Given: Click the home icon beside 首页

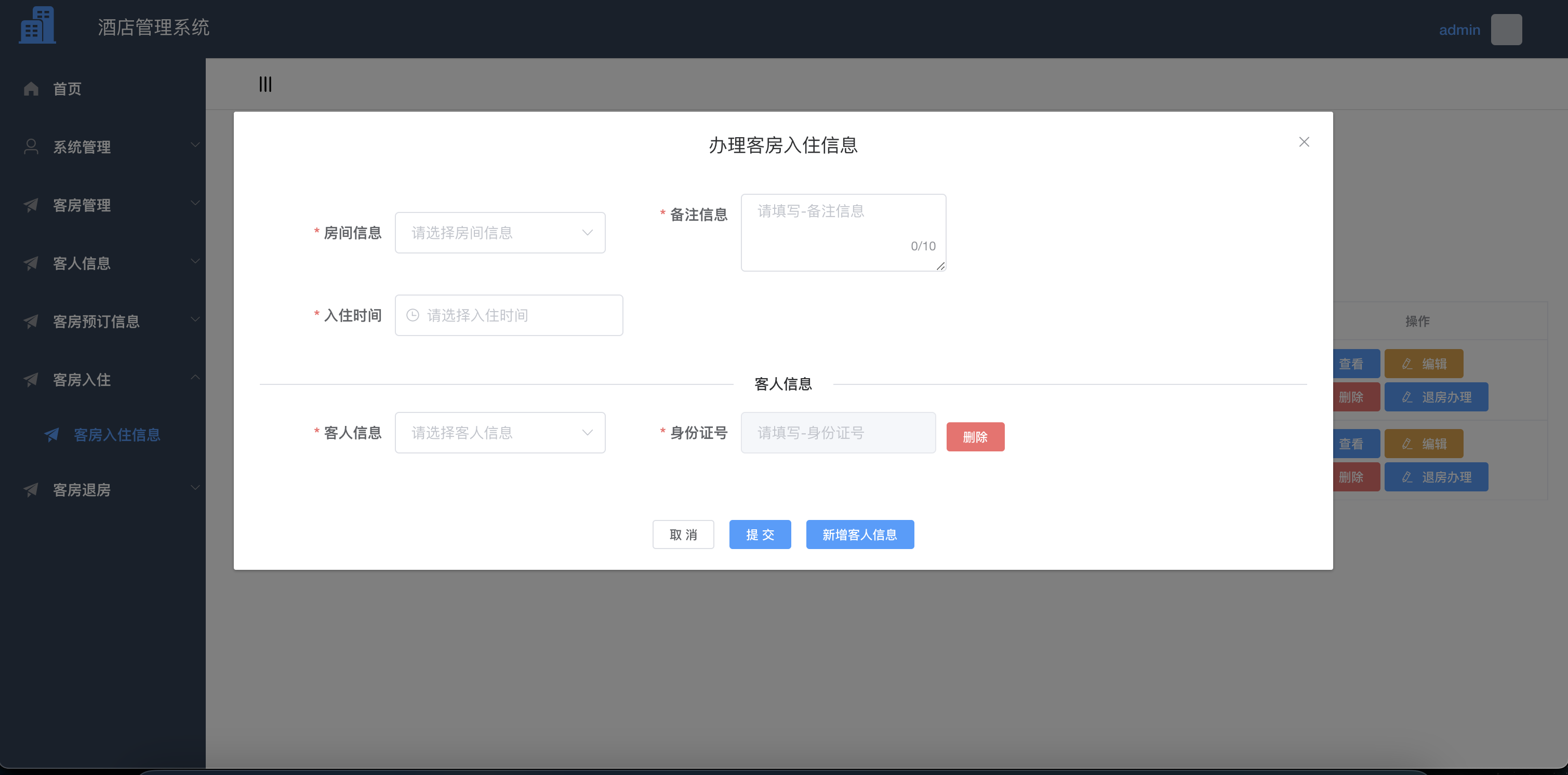Looking at the screenshot, I should 31,89.
